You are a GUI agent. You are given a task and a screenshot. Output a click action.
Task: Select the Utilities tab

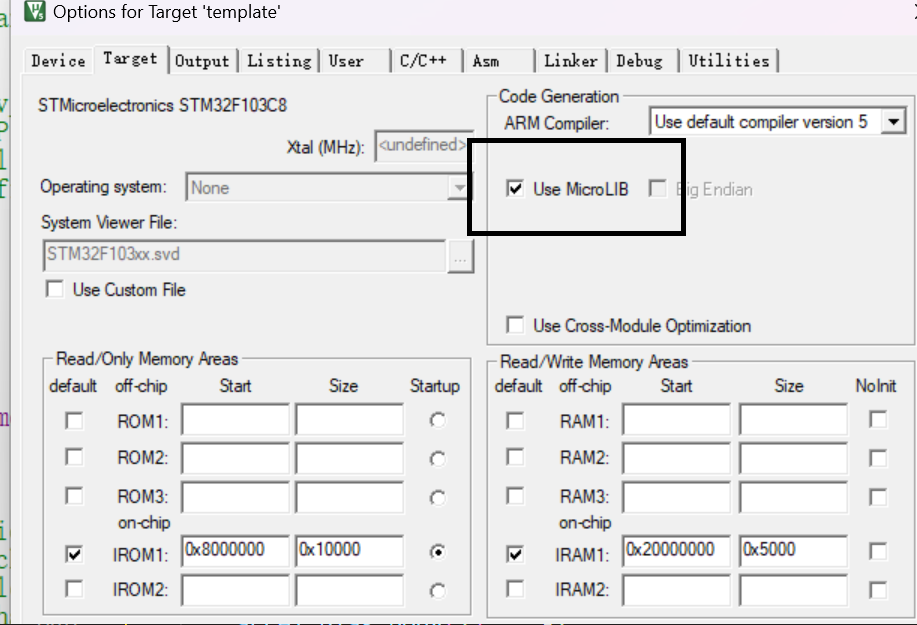tap(729, 61)
